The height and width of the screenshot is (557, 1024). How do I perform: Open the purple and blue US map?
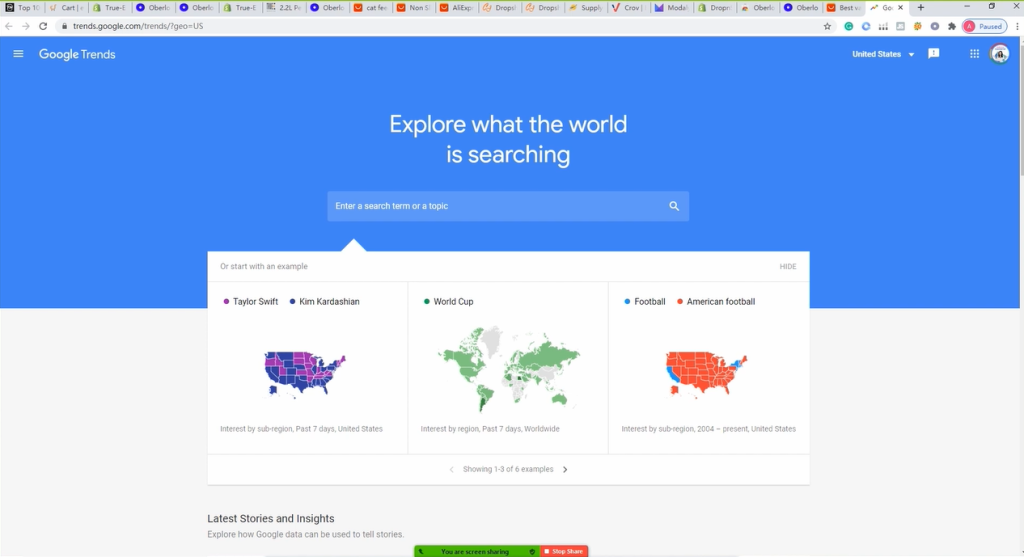click(x=304, y=374)
